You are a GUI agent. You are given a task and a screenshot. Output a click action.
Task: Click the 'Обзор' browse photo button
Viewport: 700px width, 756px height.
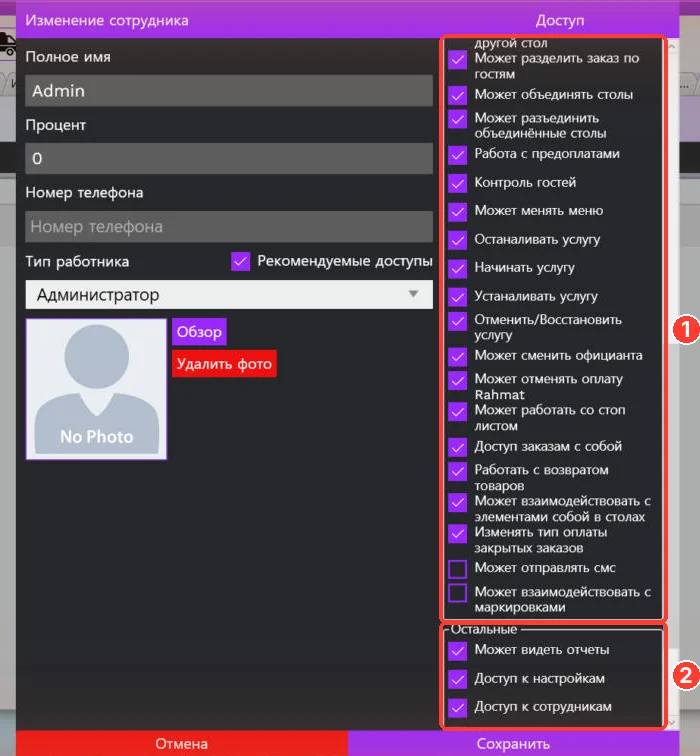click(x=199, y=332)
